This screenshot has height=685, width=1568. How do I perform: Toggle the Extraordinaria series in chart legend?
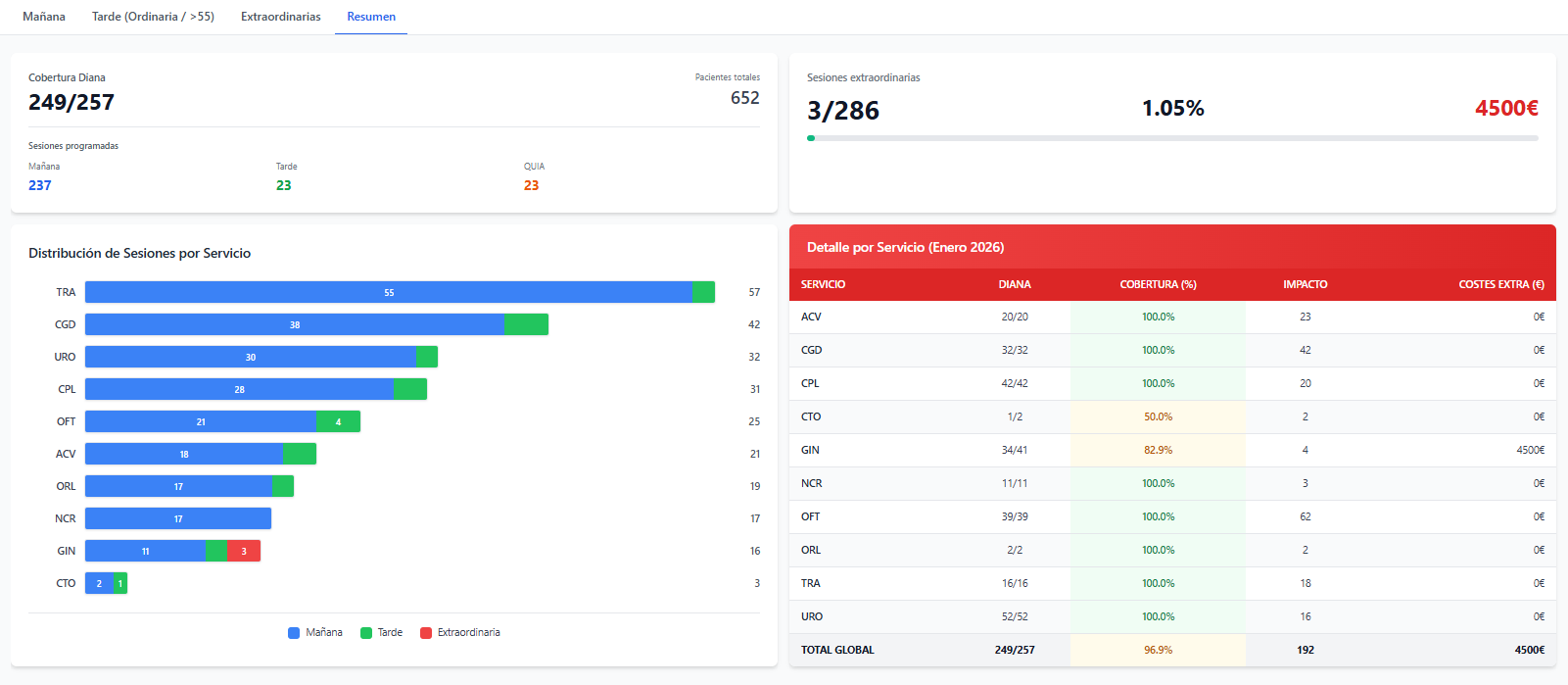tap(459, 633)
